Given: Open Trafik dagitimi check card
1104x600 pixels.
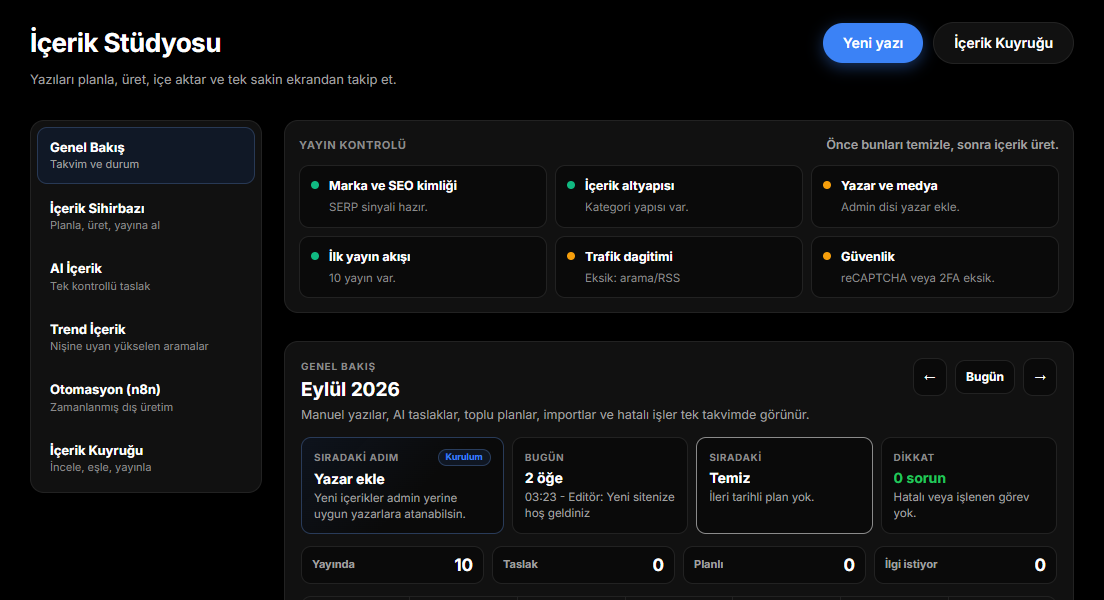Looking at the screenshot, I should pyautogui.click(x=679, y=267).
